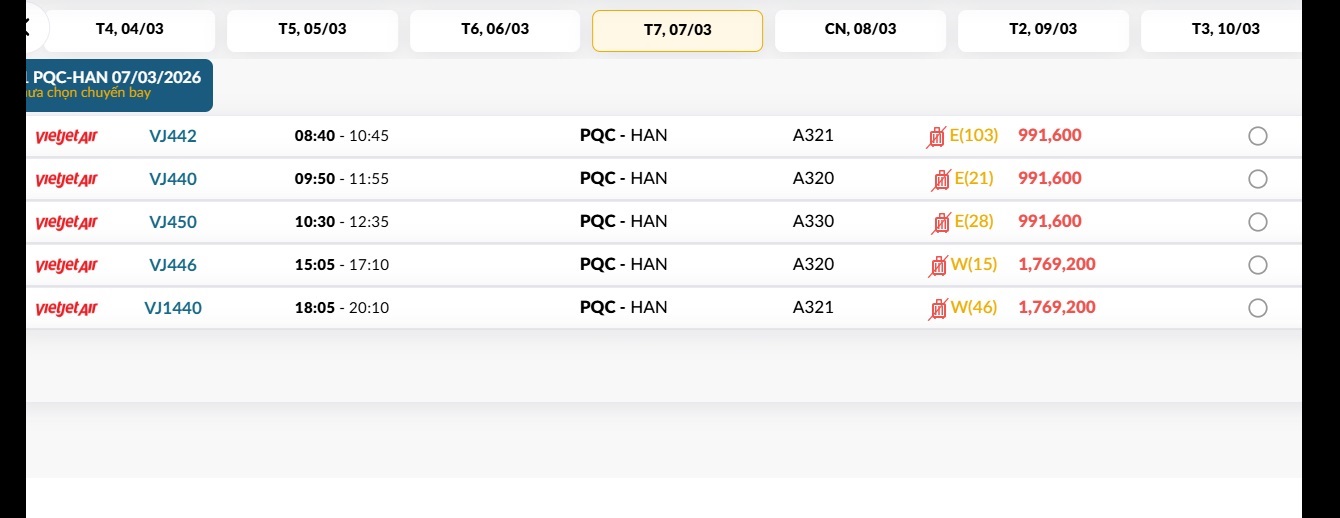The image size is (1340, 518).
Task: Pick the VJ446 15:05 flight radio button
Action: click(1258, 266)
